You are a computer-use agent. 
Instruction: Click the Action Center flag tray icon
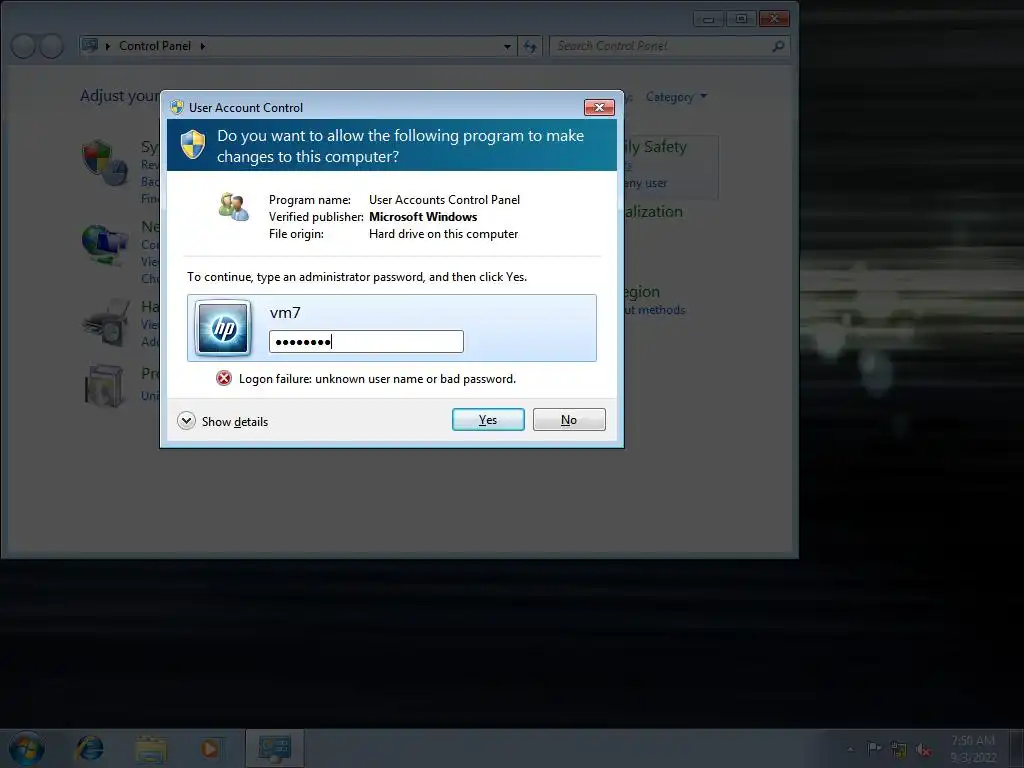pyautogui.click(x=873, y=748)
